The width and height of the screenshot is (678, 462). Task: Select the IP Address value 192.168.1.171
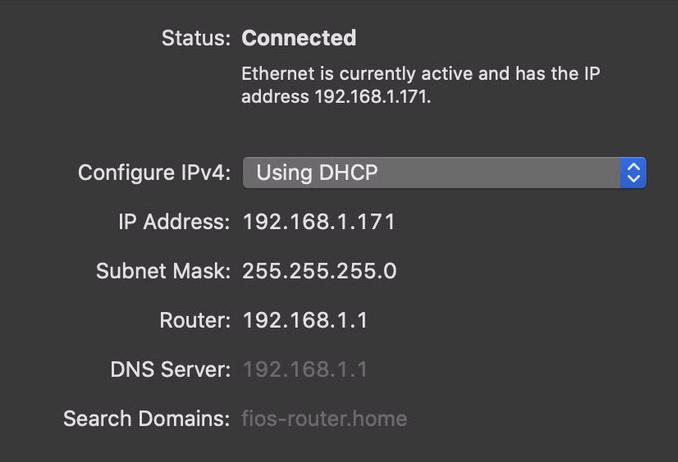click(319, 222)
